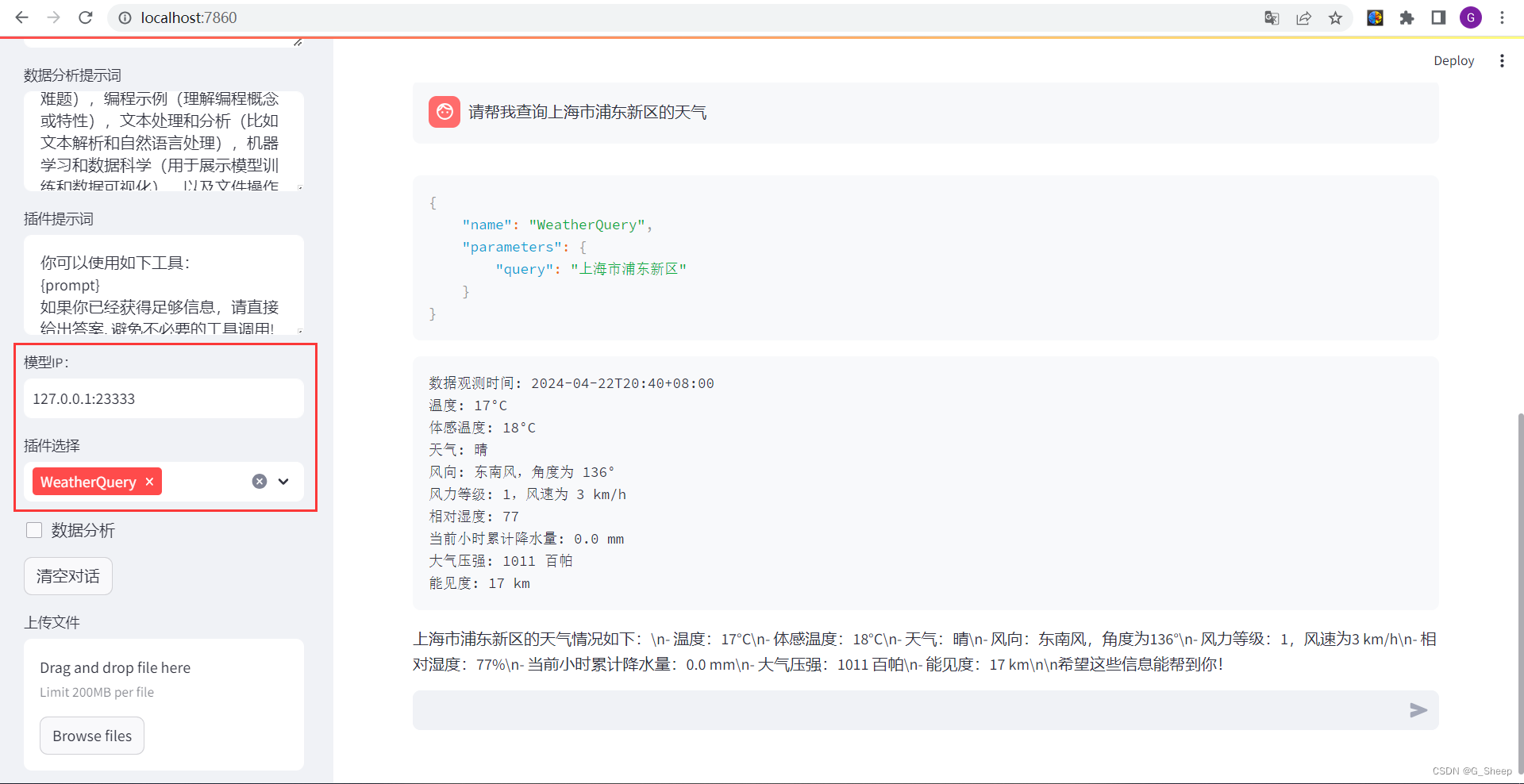Click Browse files to upload
The image size is (1524, 784).
(x=92, y=736)
